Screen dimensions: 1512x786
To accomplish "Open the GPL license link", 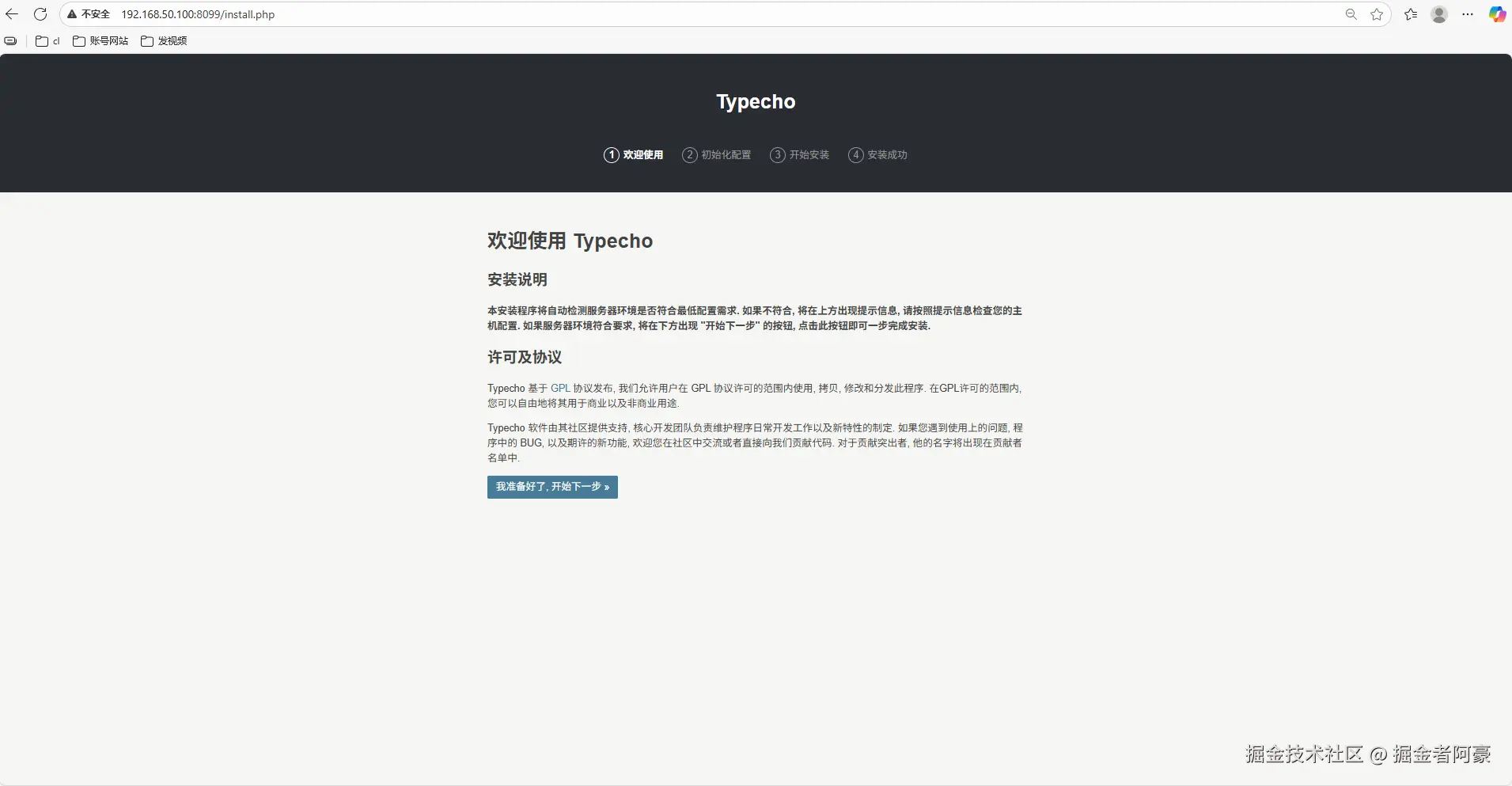I will click(560, 389).
